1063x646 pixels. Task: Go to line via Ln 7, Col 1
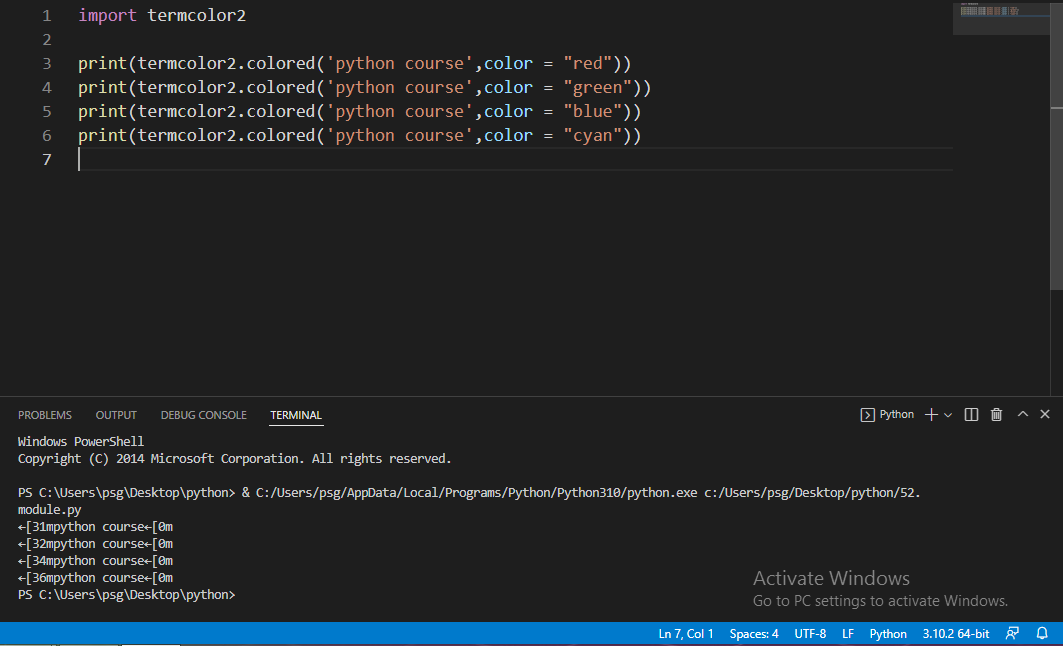coord(686,634)
